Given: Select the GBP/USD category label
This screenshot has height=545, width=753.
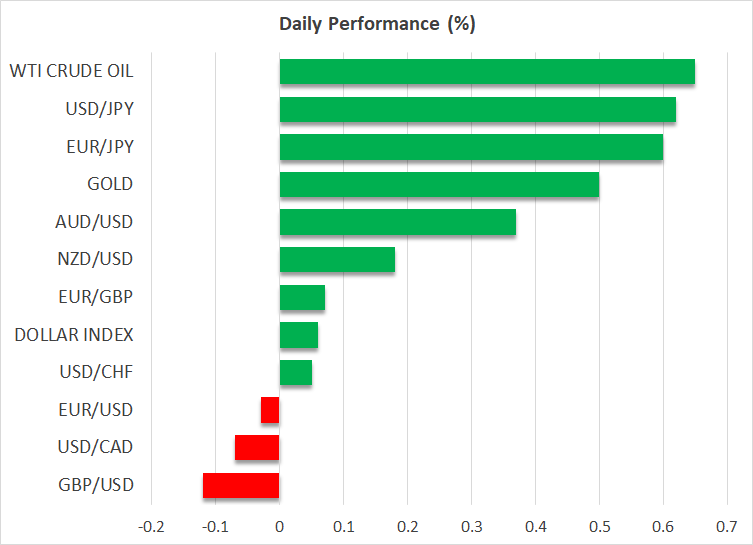Looking at the screenshot, I should 99,486.
